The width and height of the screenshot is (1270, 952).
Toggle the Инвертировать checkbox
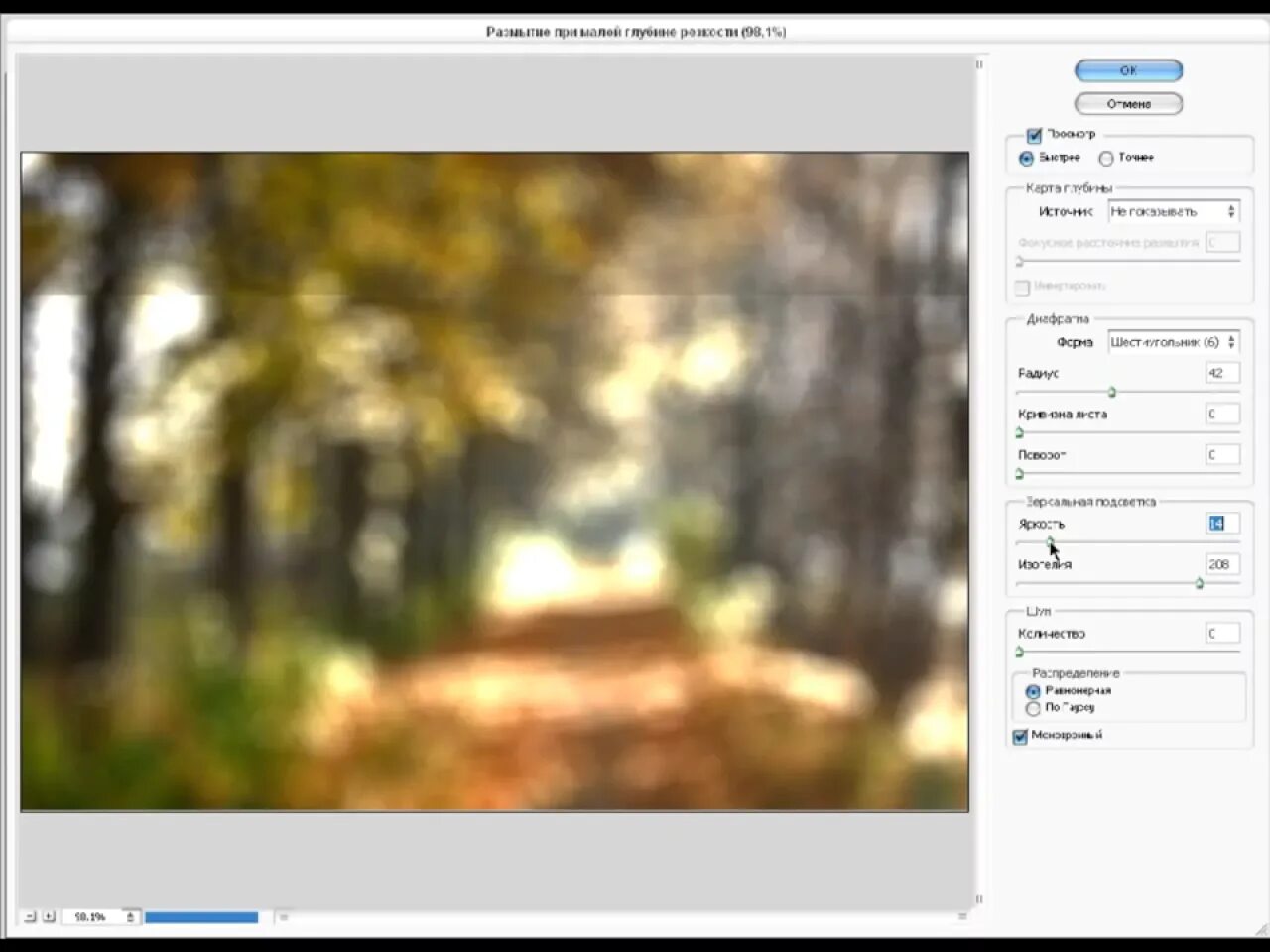coord(1022,288)
